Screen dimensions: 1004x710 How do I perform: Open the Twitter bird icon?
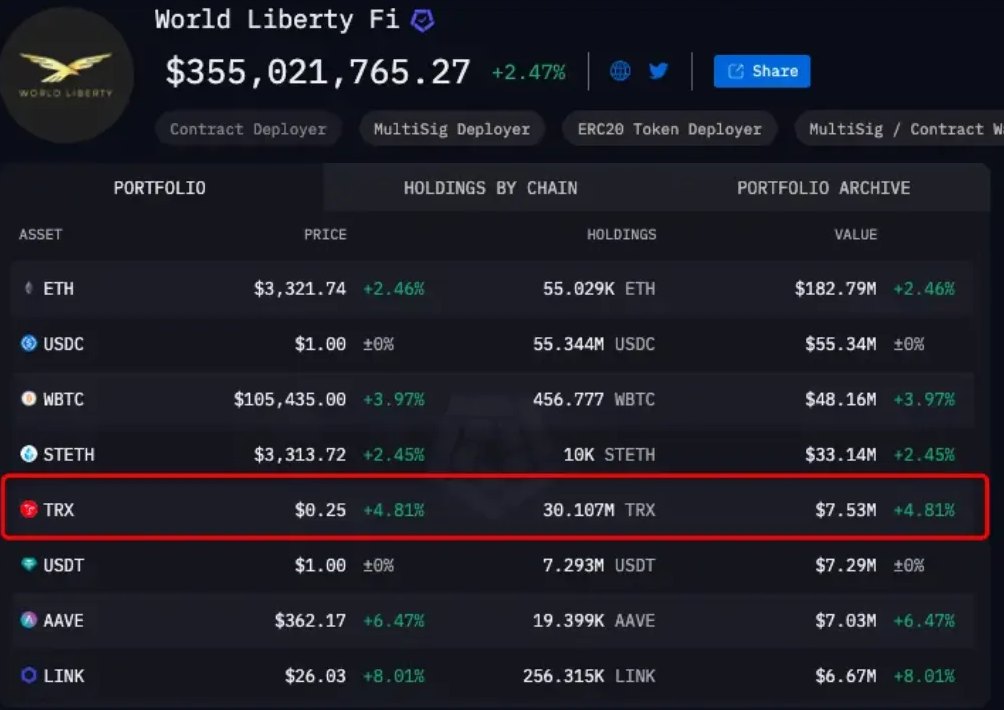[658, 71]
